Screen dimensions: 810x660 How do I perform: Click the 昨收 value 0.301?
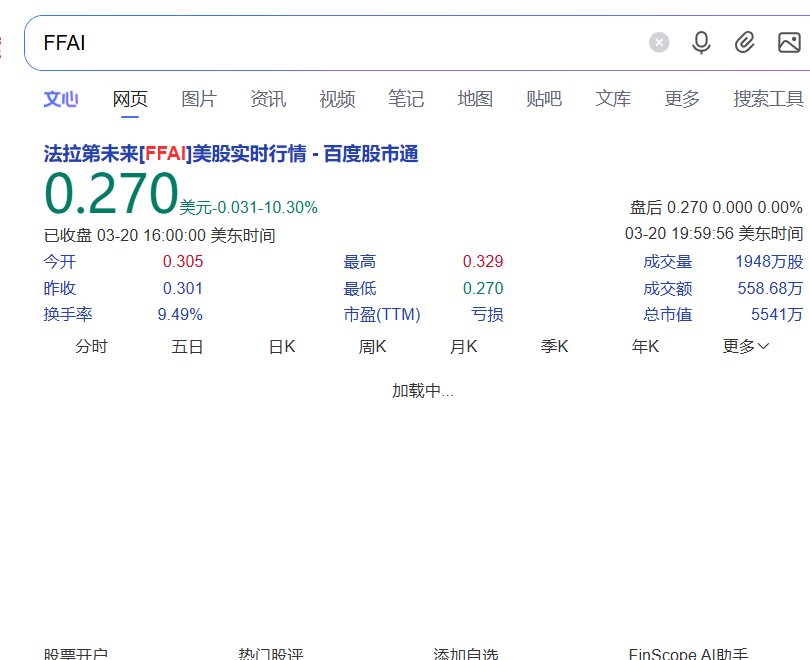(x=183, y=288)
